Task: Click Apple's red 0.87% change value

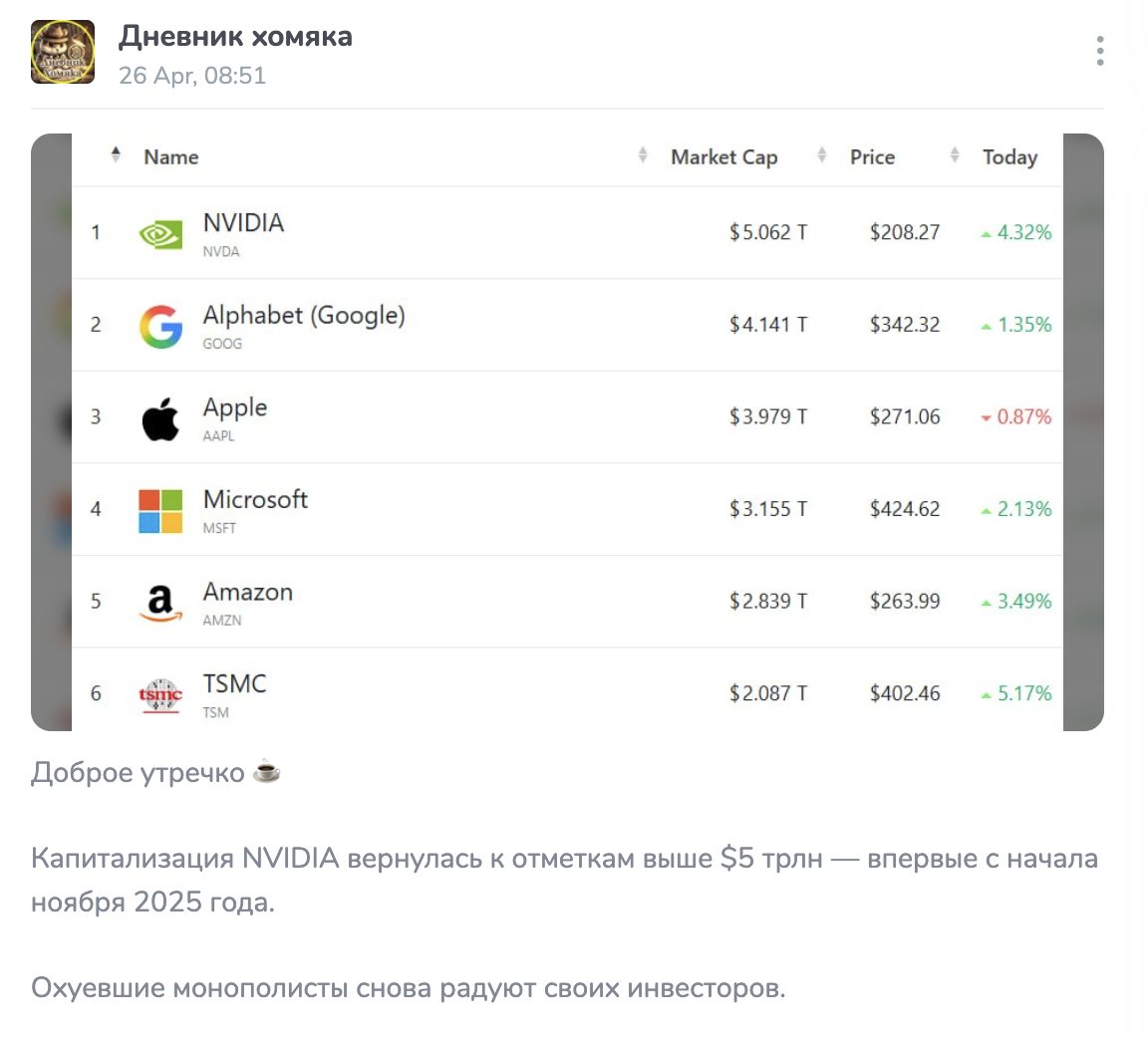Action: coord(1023,417)
